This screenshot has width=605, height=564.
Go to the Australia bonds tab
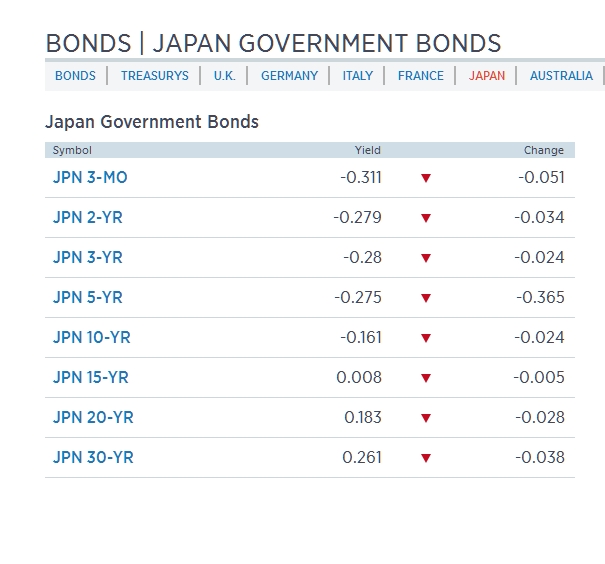click(561, 76)
